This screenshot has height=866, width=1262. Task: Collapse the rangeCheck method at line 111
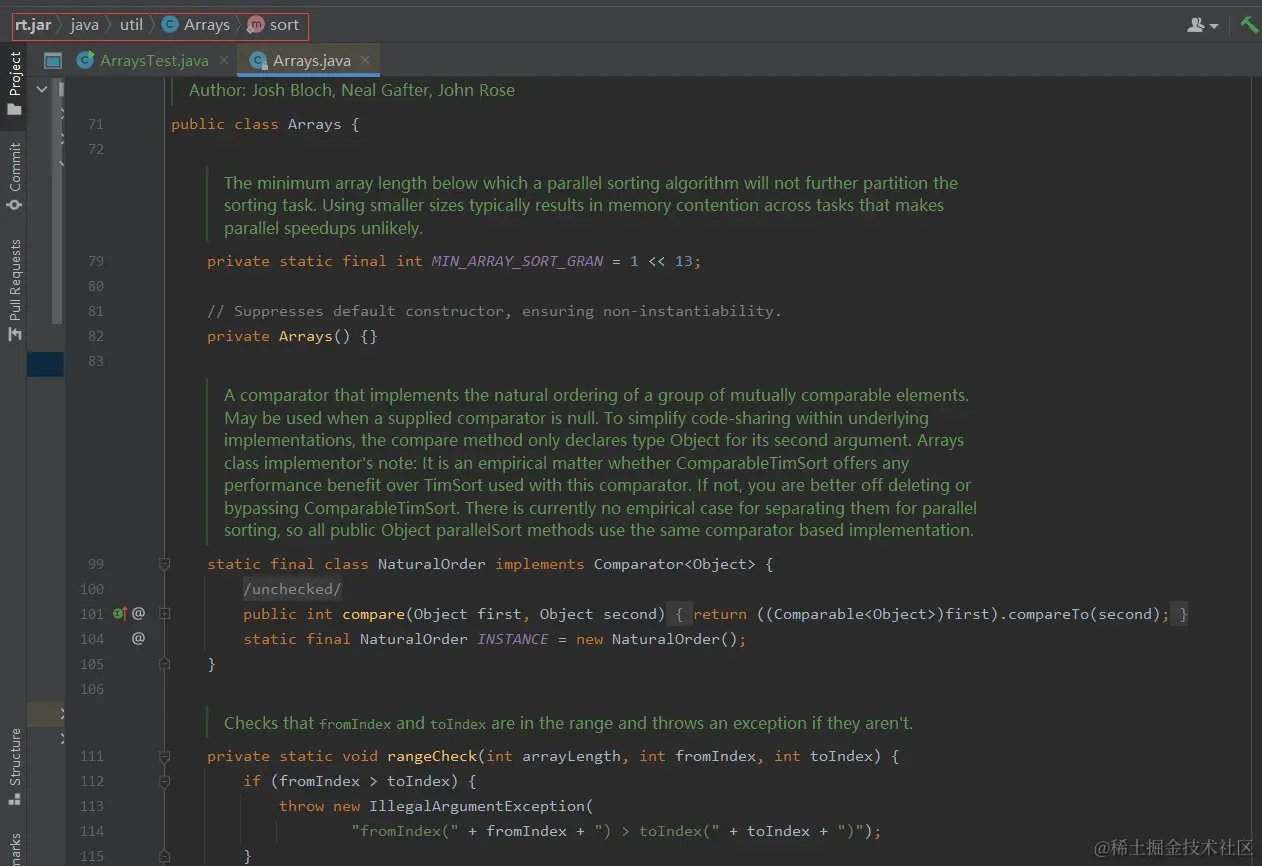point(165,756)
